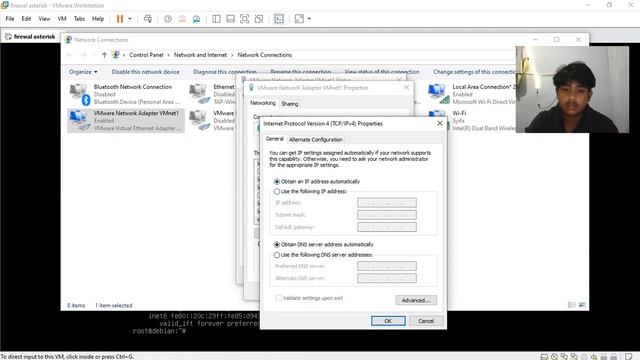Select Use the following DNS server addresses
The width and height of the screenshot is (640, 360).
coord(323,255)
